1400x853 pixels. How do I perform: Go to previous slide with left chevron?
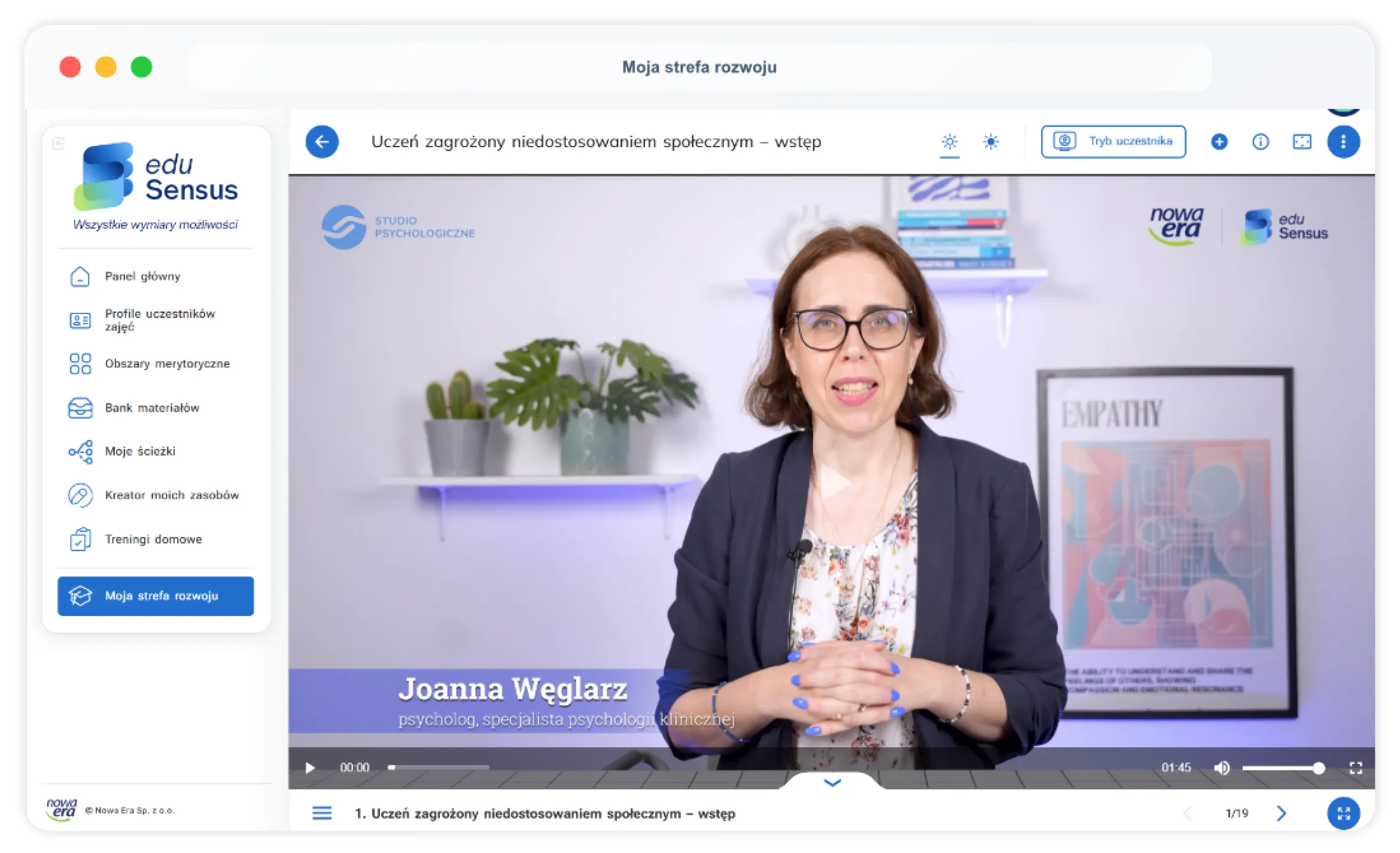[x=1188, y=814]
